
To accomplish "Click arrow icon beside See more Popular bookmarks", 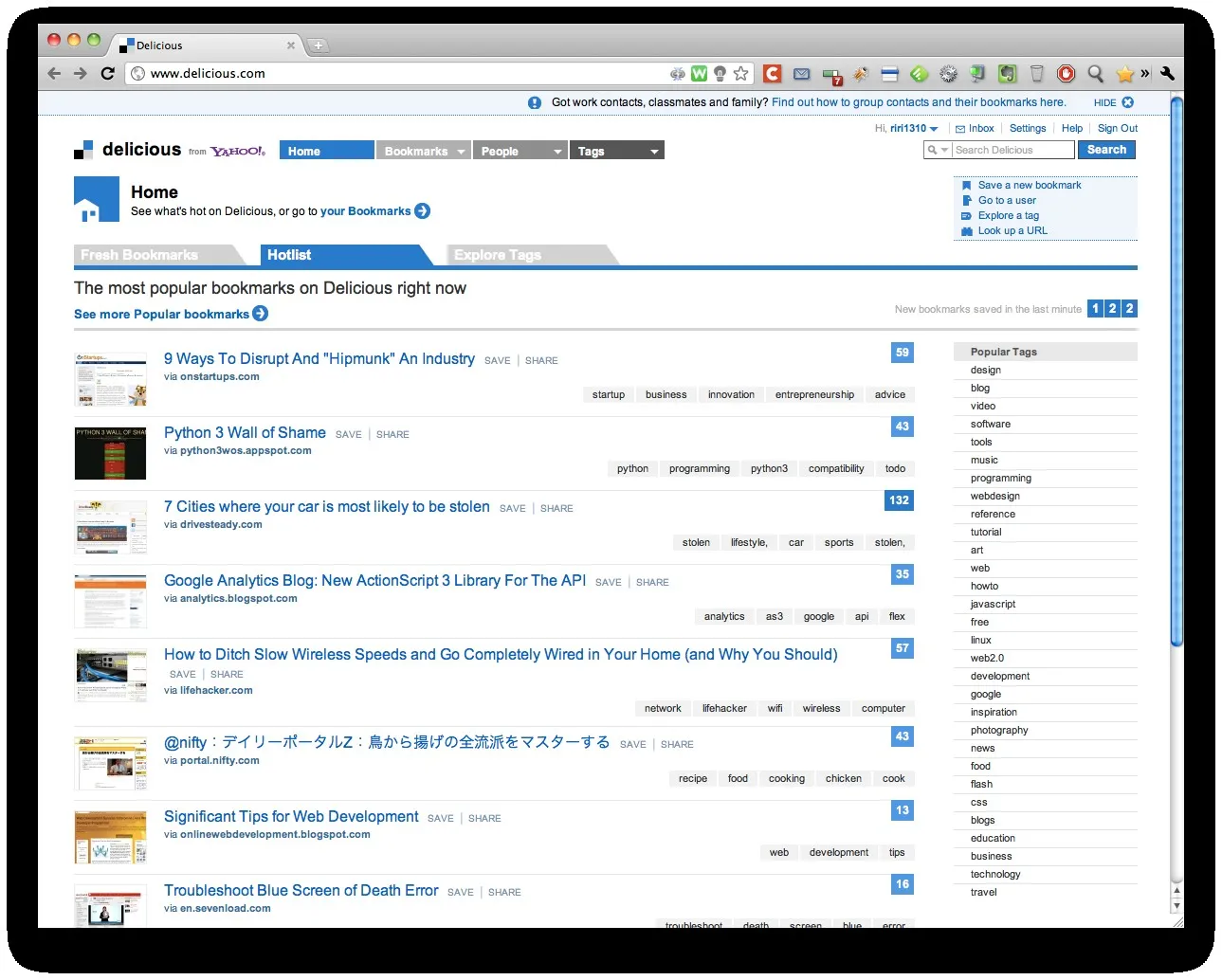I will [261, 314].
